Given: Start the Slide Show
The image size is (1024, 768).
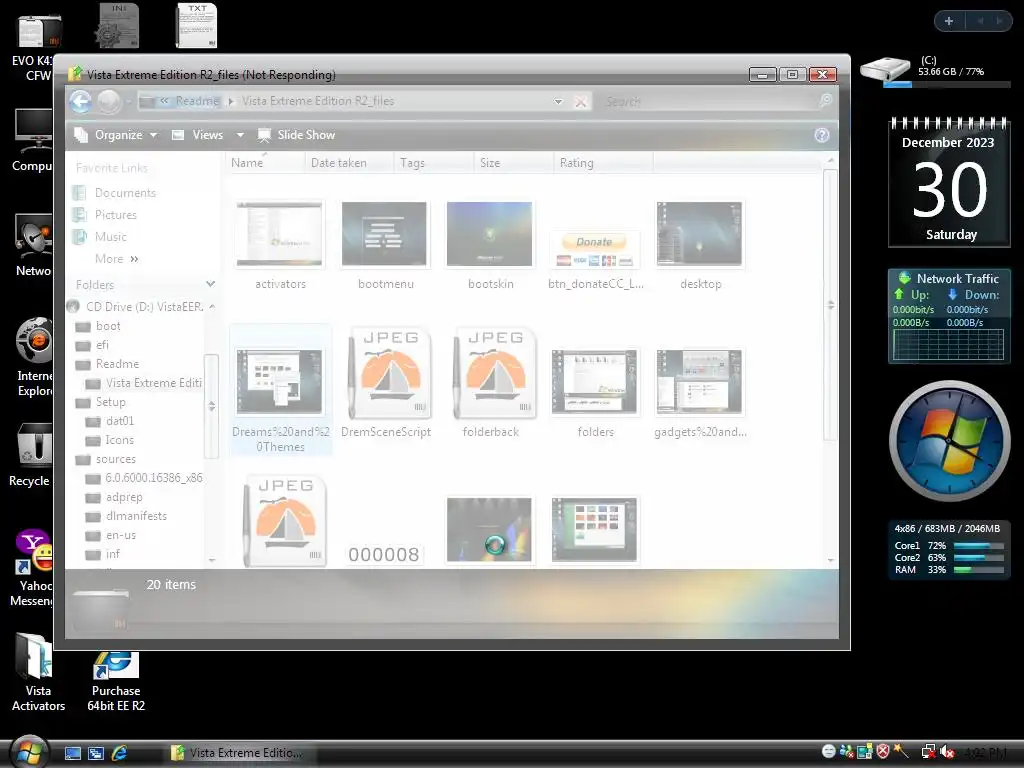Looking at the screenshot, I should pyautogui.click(x=296, y=135).
